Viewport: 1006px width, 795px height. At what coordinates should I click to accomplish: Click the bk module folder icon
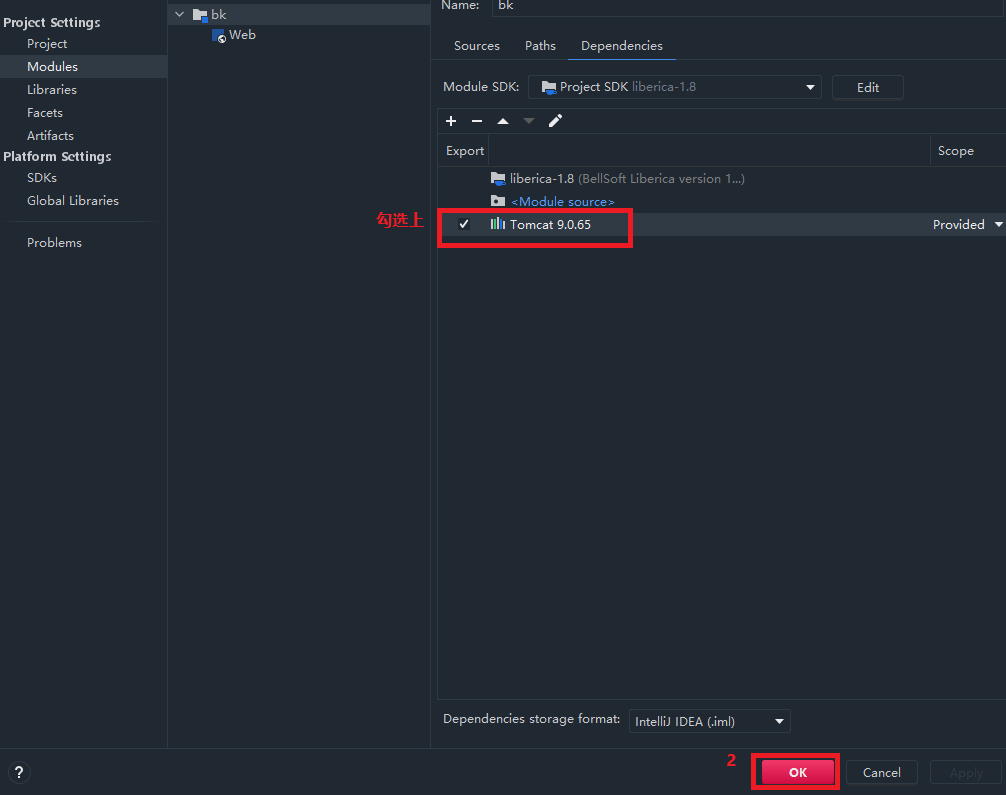tap(200, 15)
